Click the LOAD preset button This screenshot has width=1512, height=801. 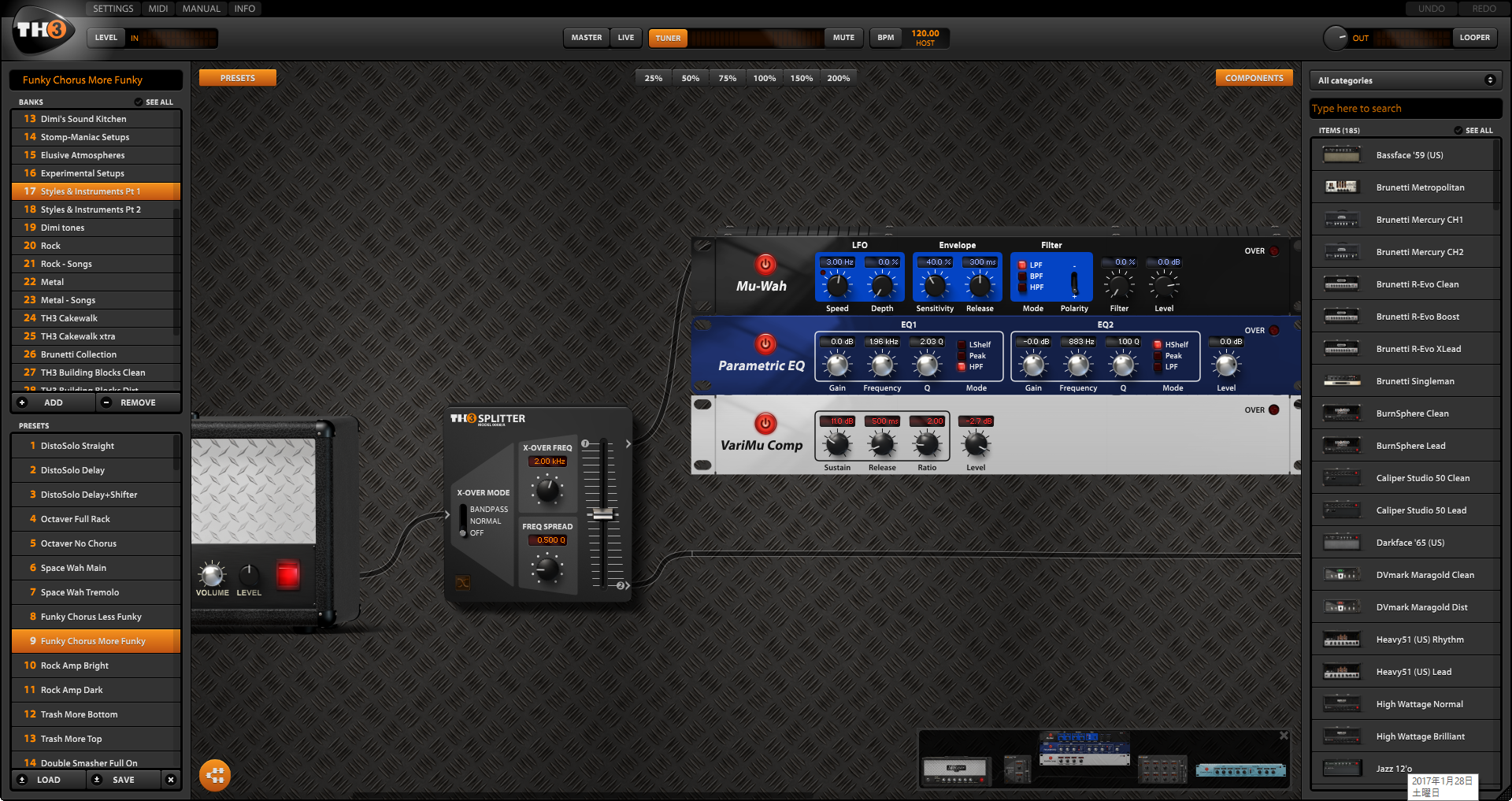tap(49, 780)
